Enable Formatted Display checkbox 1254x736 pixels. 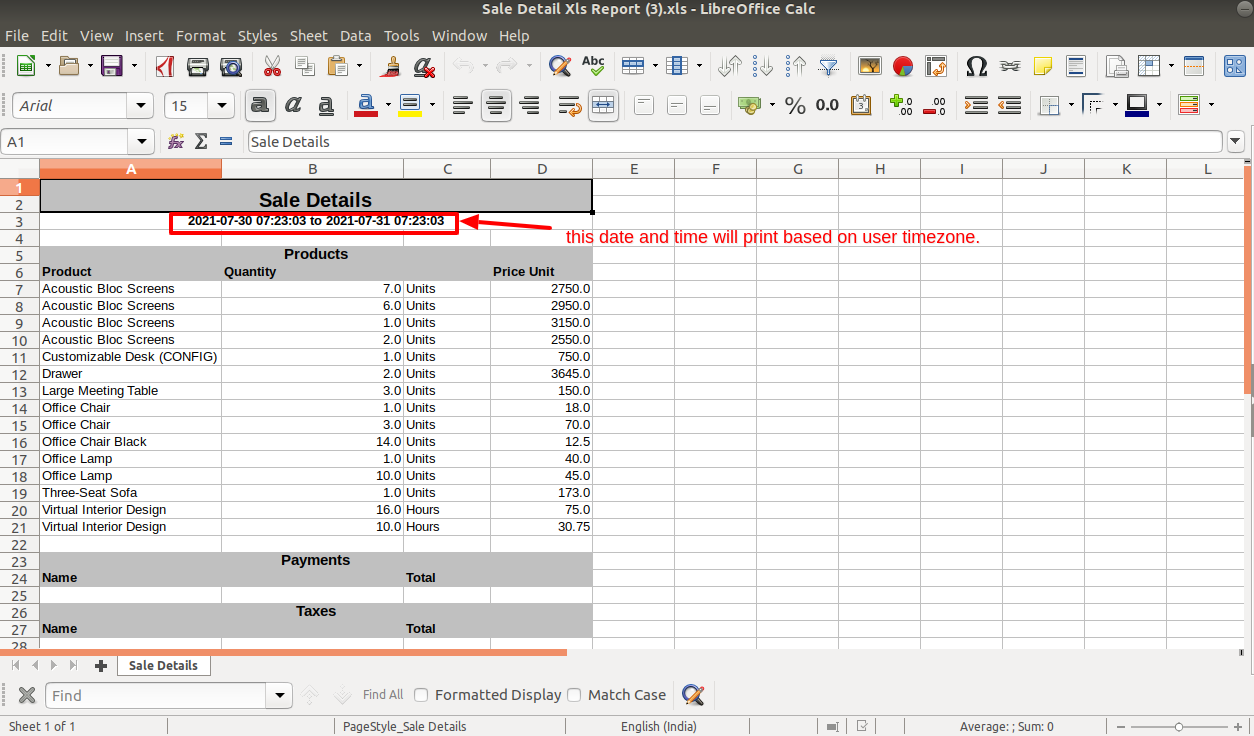(x=422, y=695)
